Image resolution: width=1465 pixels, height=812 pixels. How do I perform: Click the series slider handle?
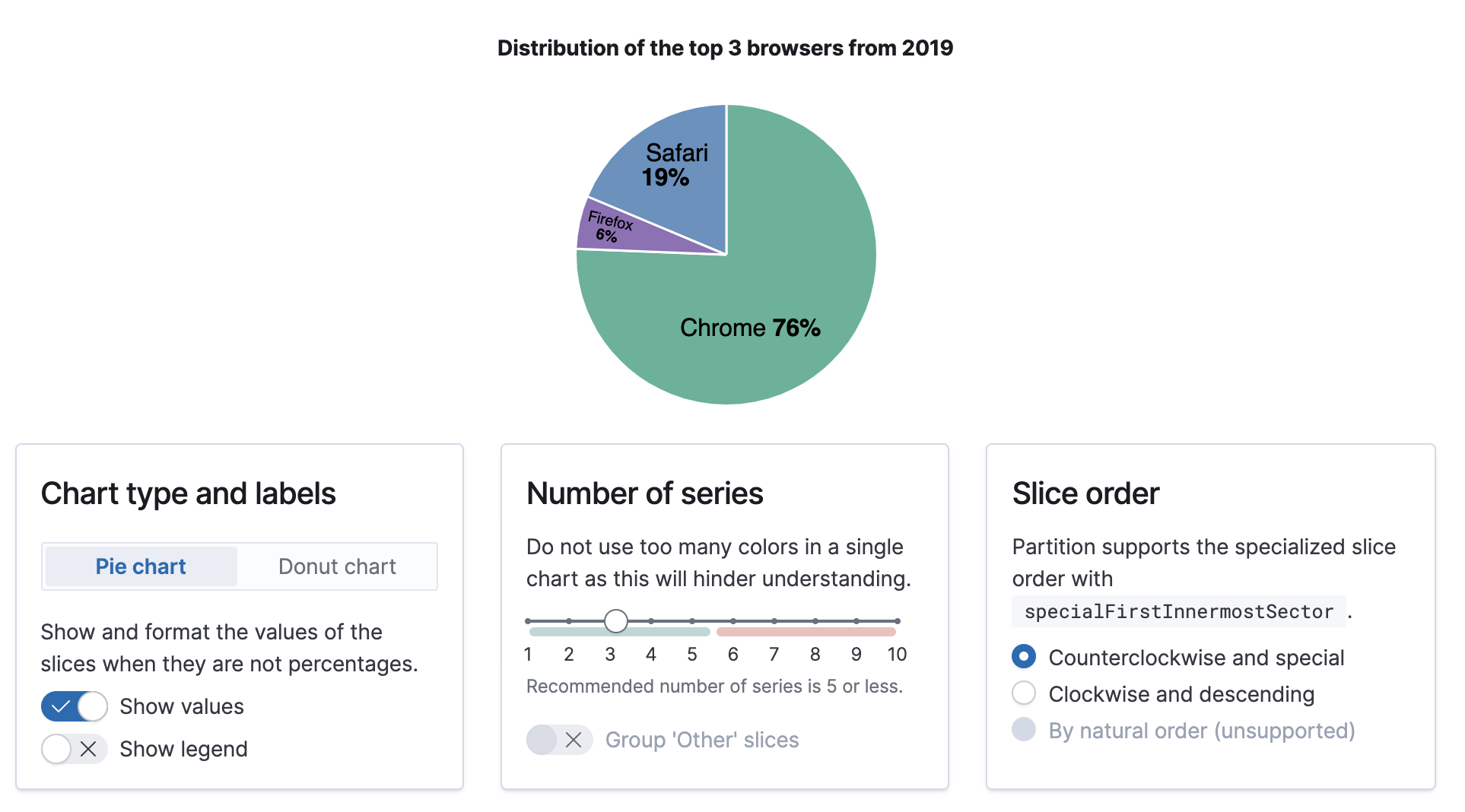(x=616, y=621)
